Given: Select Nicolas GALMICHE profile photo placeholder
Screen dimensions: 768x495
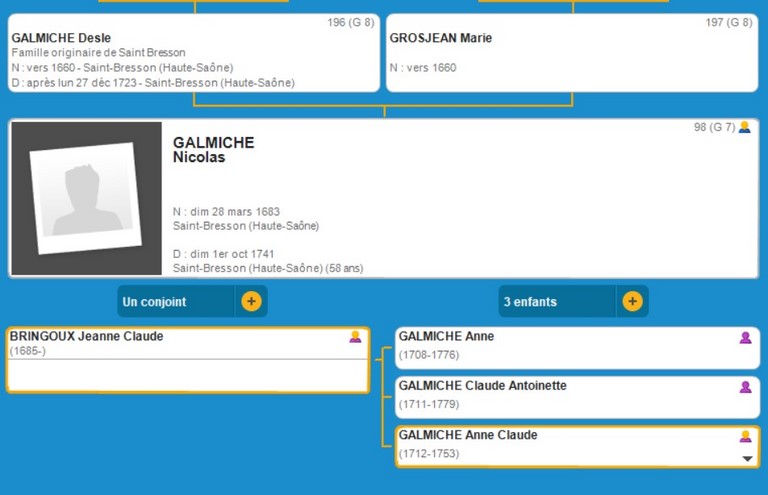Looking at the screenshot, I should [x=86, y=198].
